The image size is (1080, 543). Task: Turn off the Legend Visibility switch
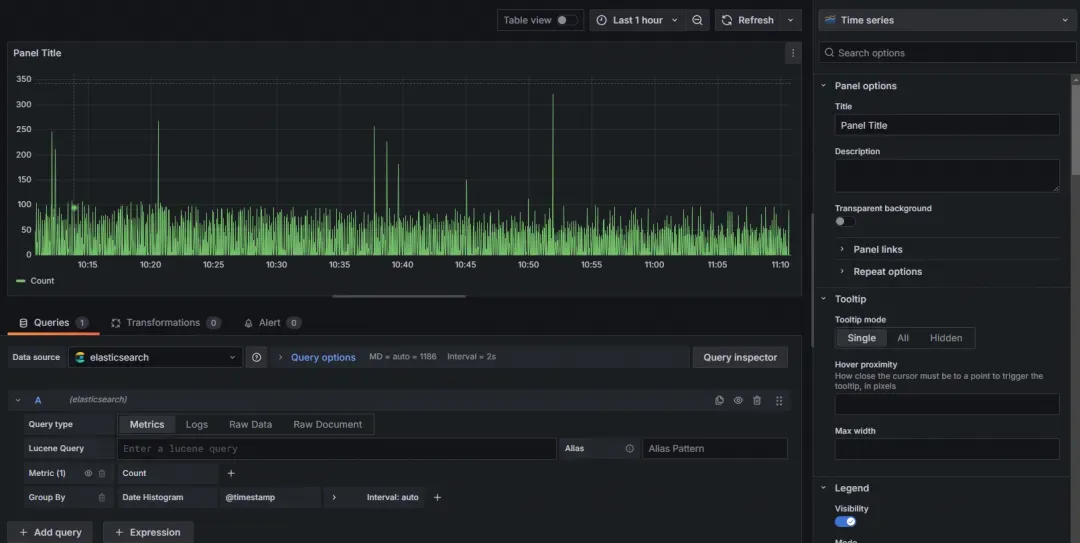(845, 521)
